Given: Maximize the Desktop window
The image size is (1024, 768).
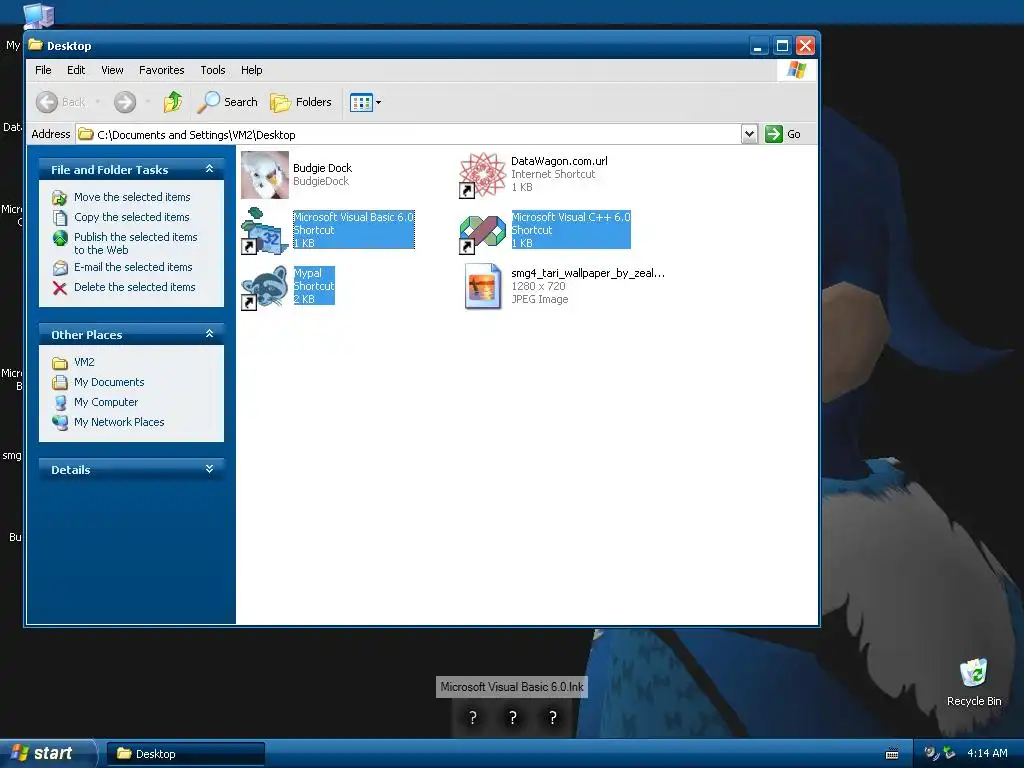Looking at the screenshot, I should click(782, 46).
